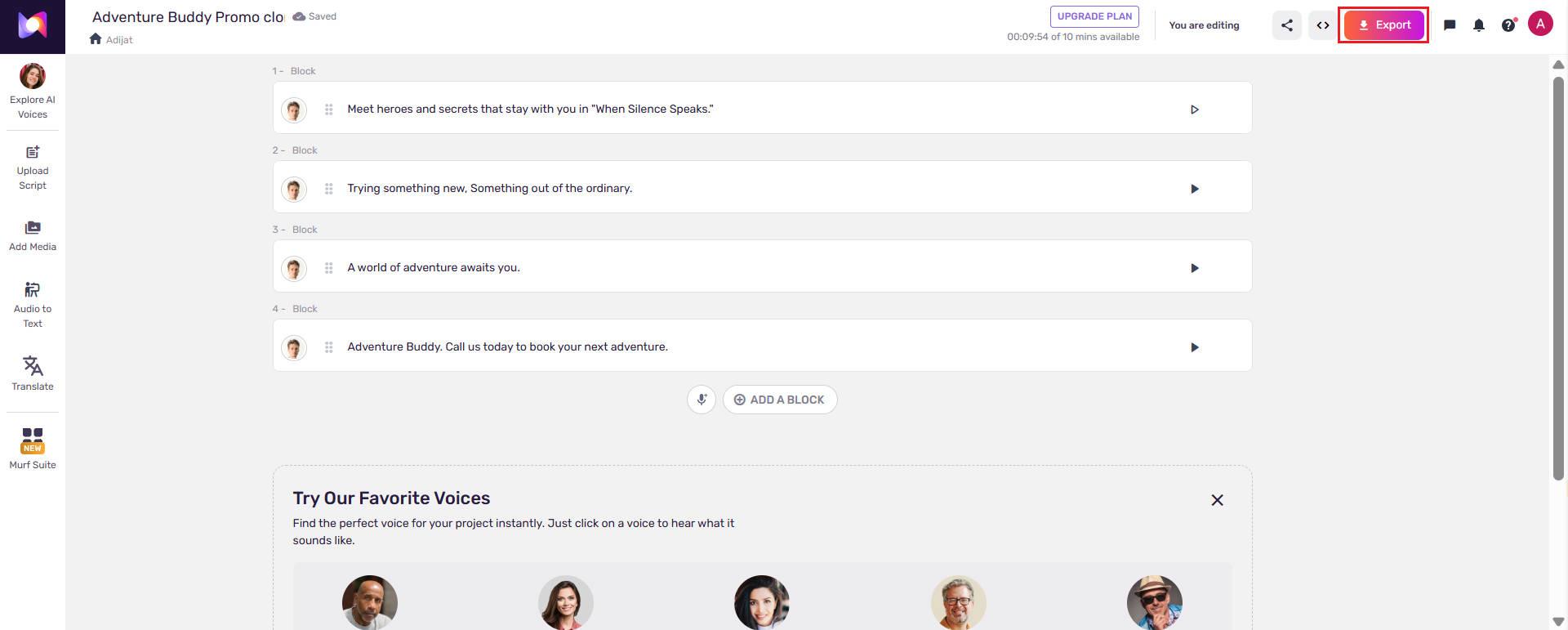The image size is (1568, 630).
Task: Select the second favorite voice, brown-haired woman
Action: (x=566, y=602)
